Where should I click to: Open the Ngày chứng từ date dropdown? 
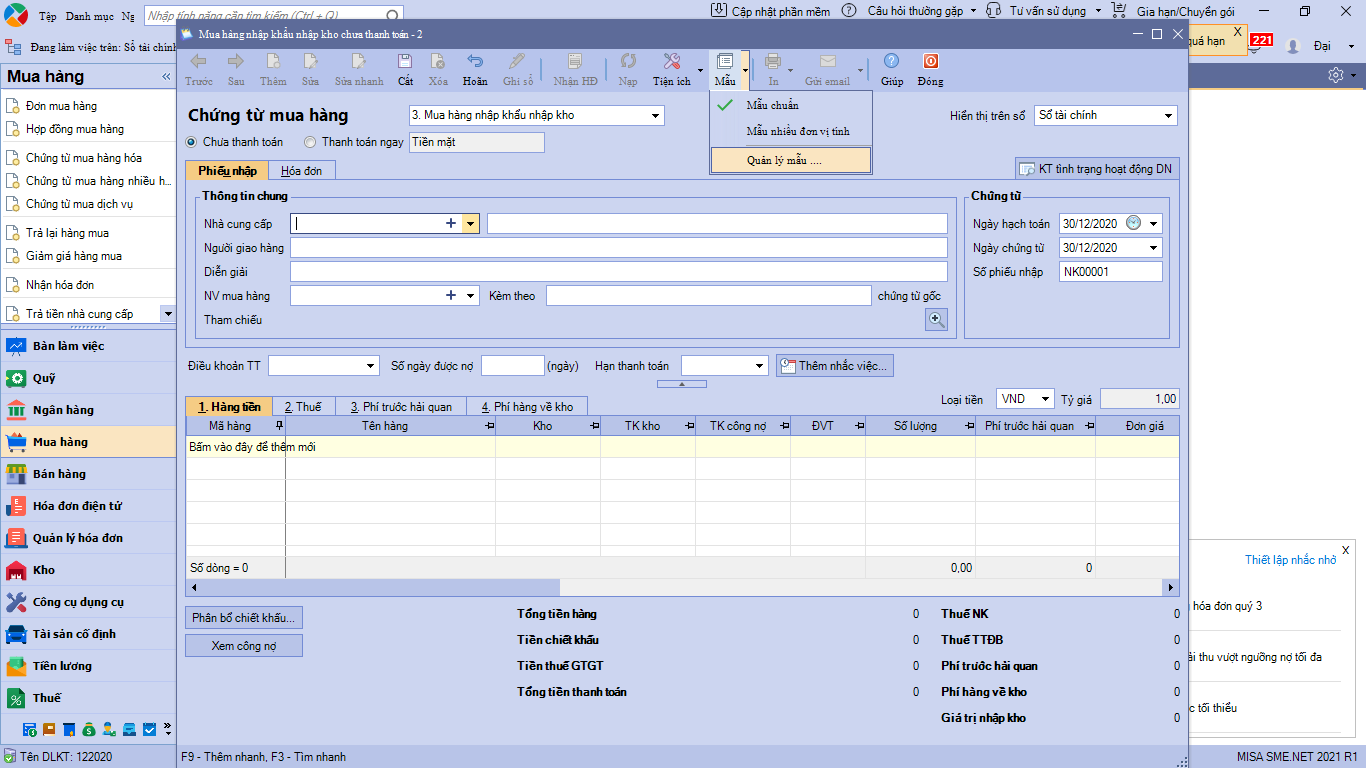click(1154, 248)
